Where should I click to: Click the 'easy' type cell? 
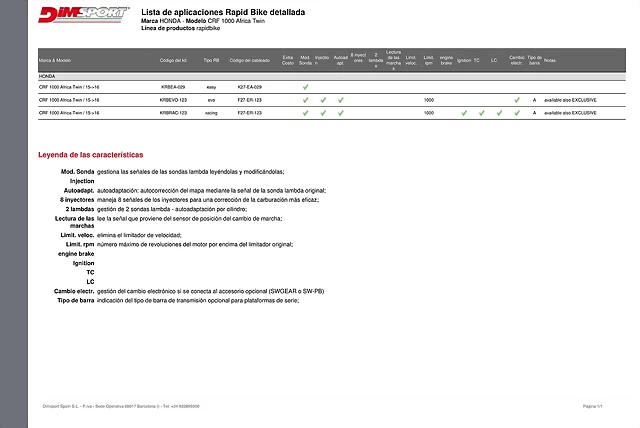pos(211,87)
